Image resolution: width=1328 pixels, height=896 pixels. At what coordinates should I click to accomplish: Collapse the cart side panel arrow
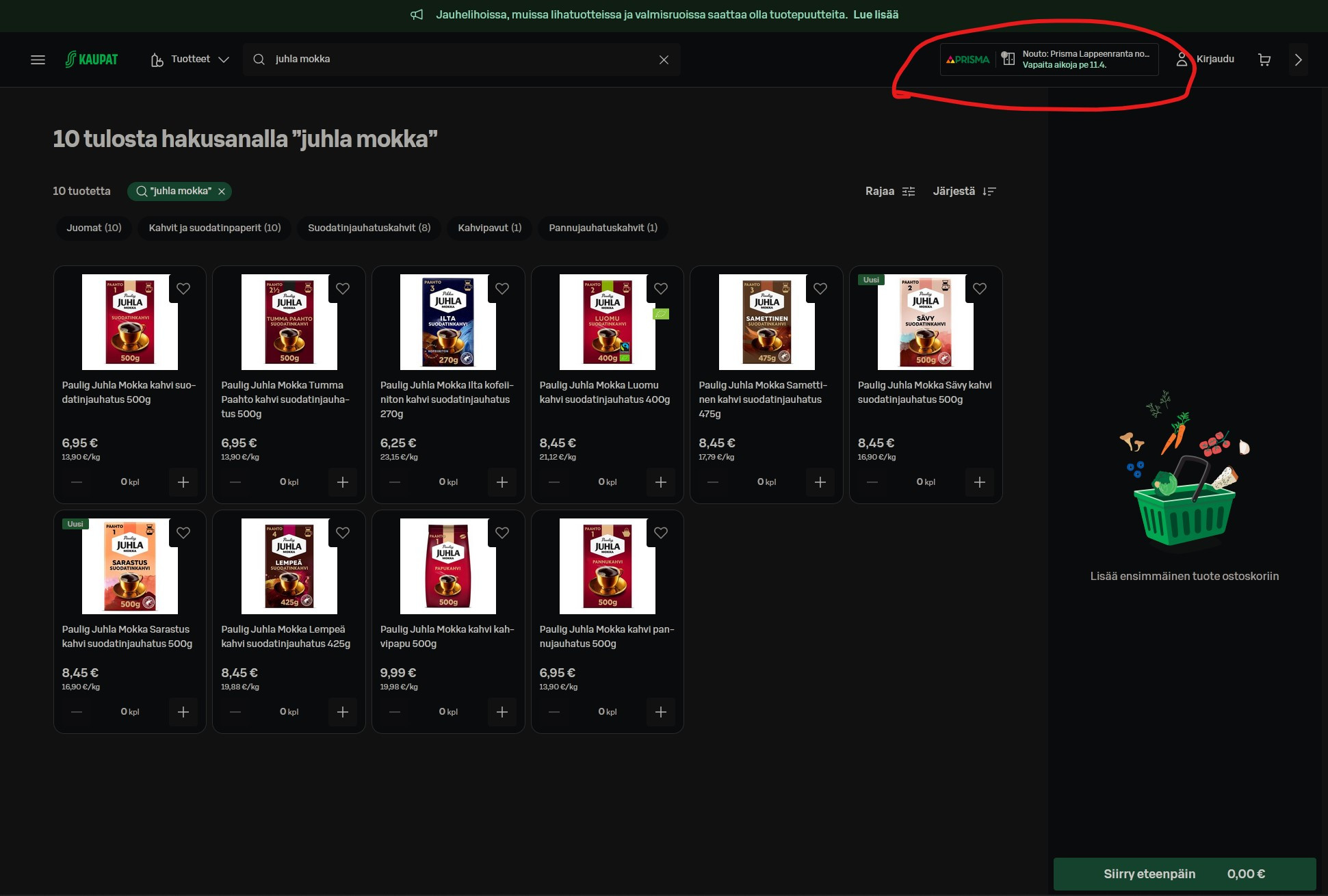click(x=1298, y=60)
